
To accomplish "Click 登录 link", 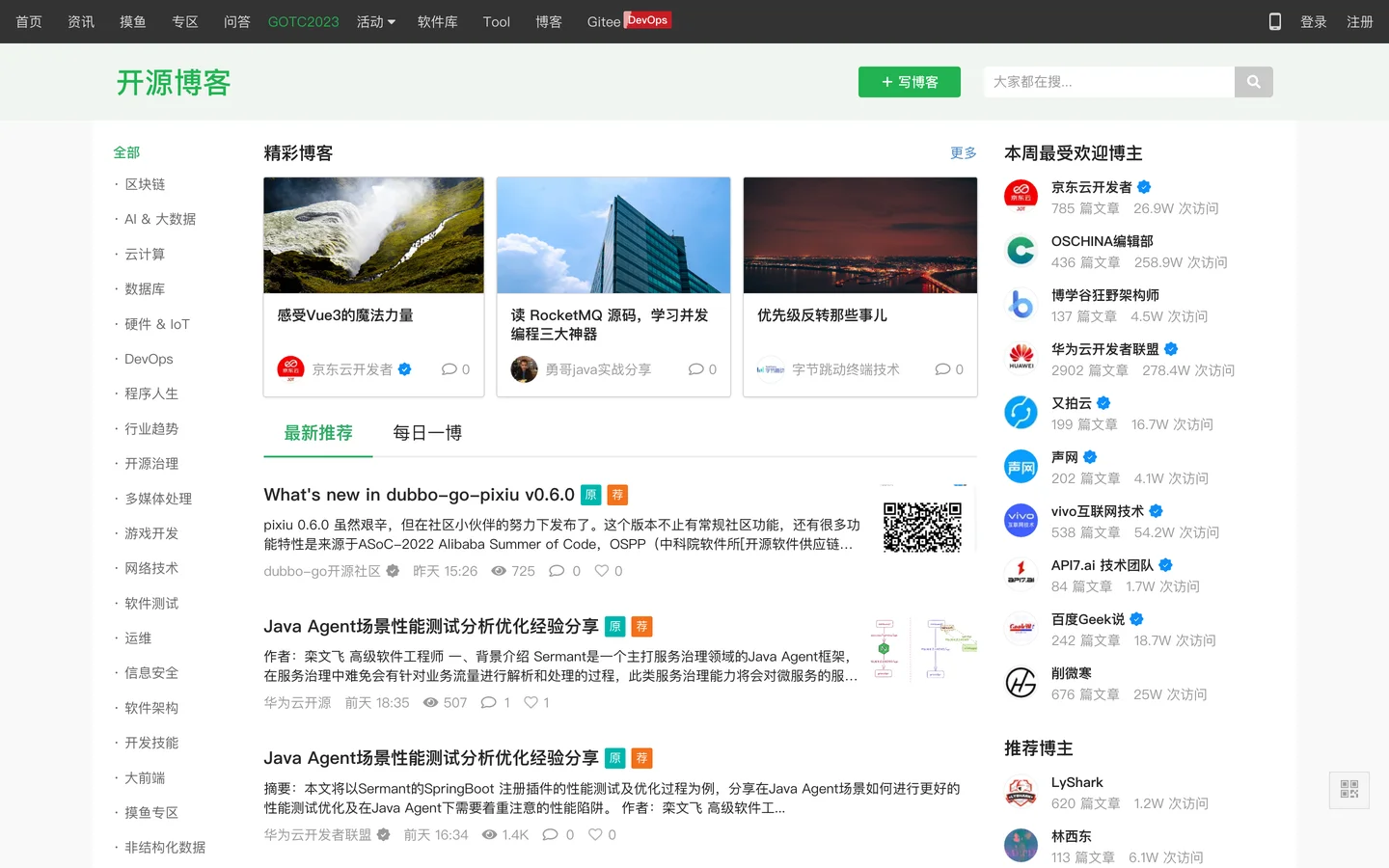I will [1314, 21].
